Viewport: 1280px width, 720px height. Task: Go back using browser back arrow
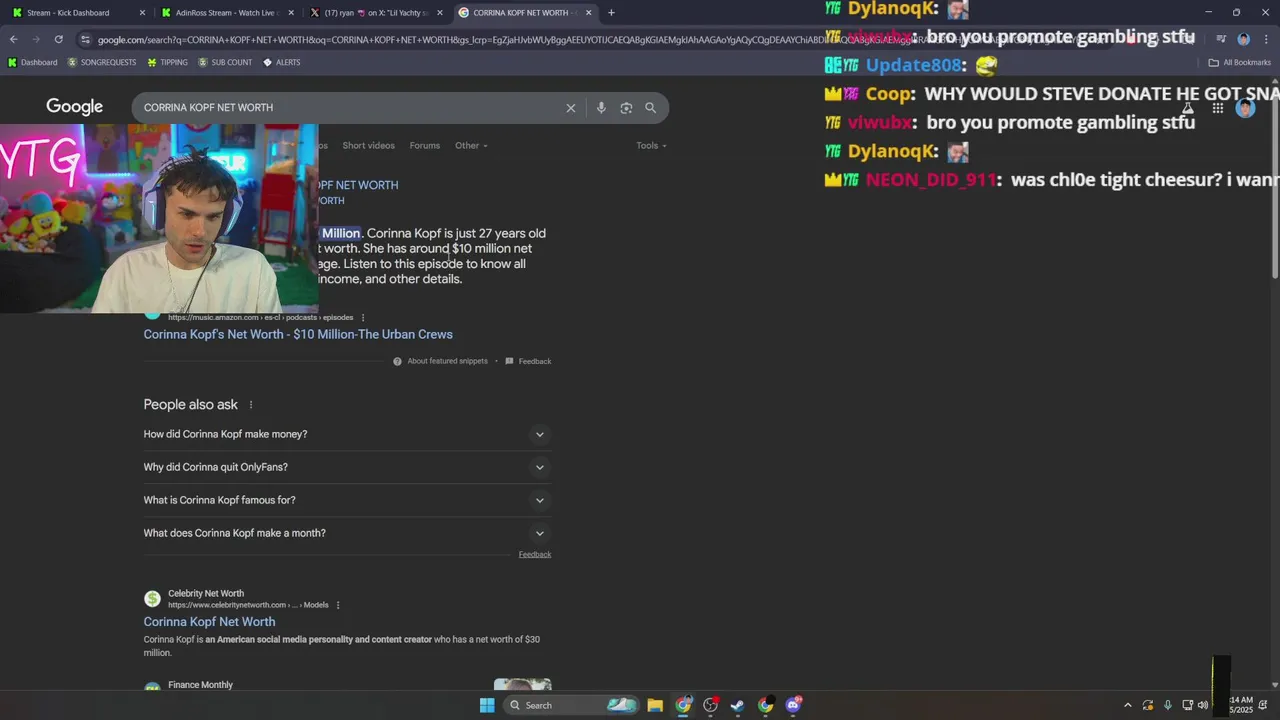pos(13,39)
